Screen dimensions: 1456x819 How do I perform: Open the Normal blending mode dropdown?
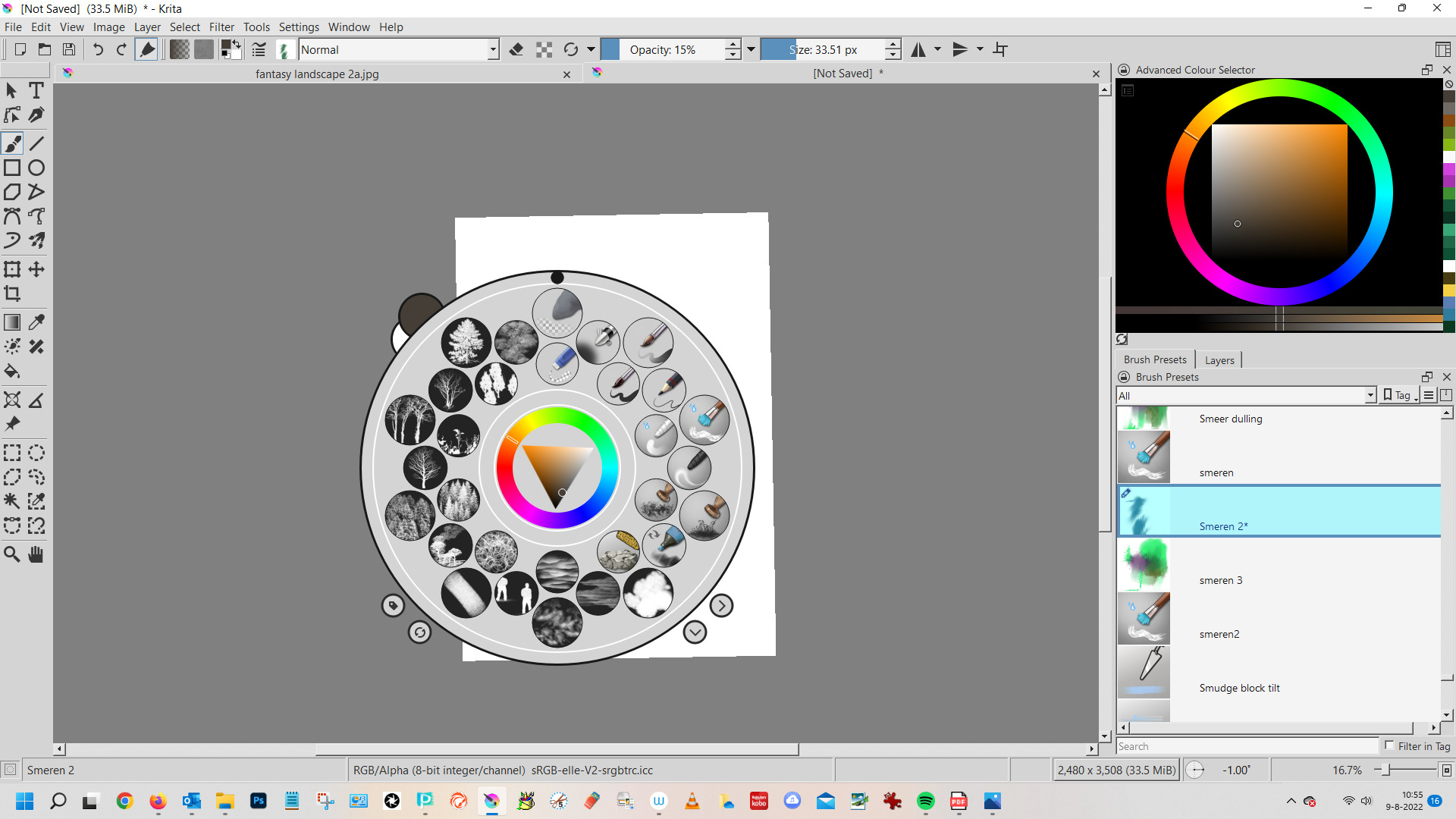(x=399, y=50)
